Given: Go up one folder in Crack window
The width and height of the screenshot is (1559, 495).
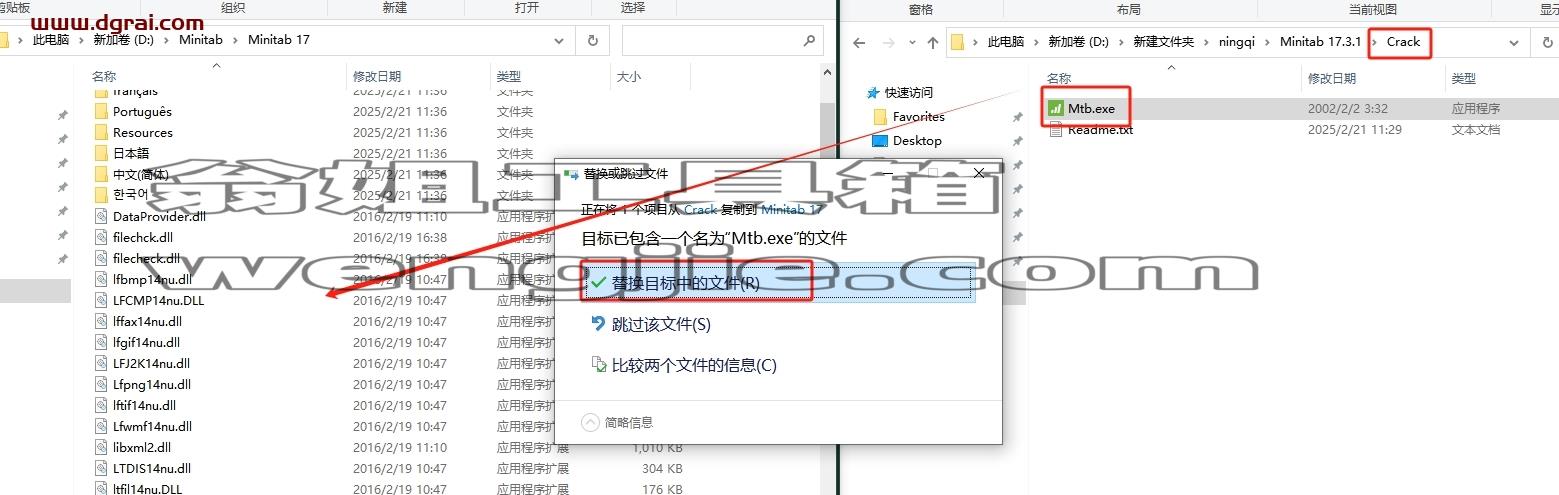Looking at the screenshot, I should [933, 42].
